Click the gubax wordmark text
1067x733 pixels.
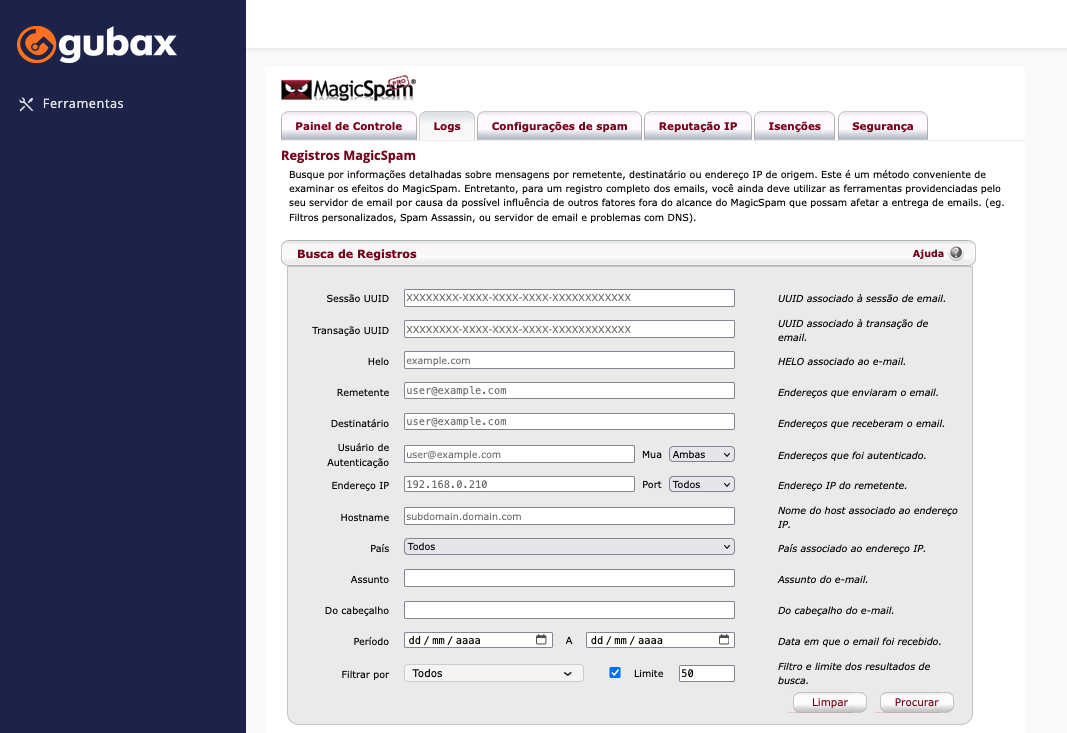click(118, 44)
